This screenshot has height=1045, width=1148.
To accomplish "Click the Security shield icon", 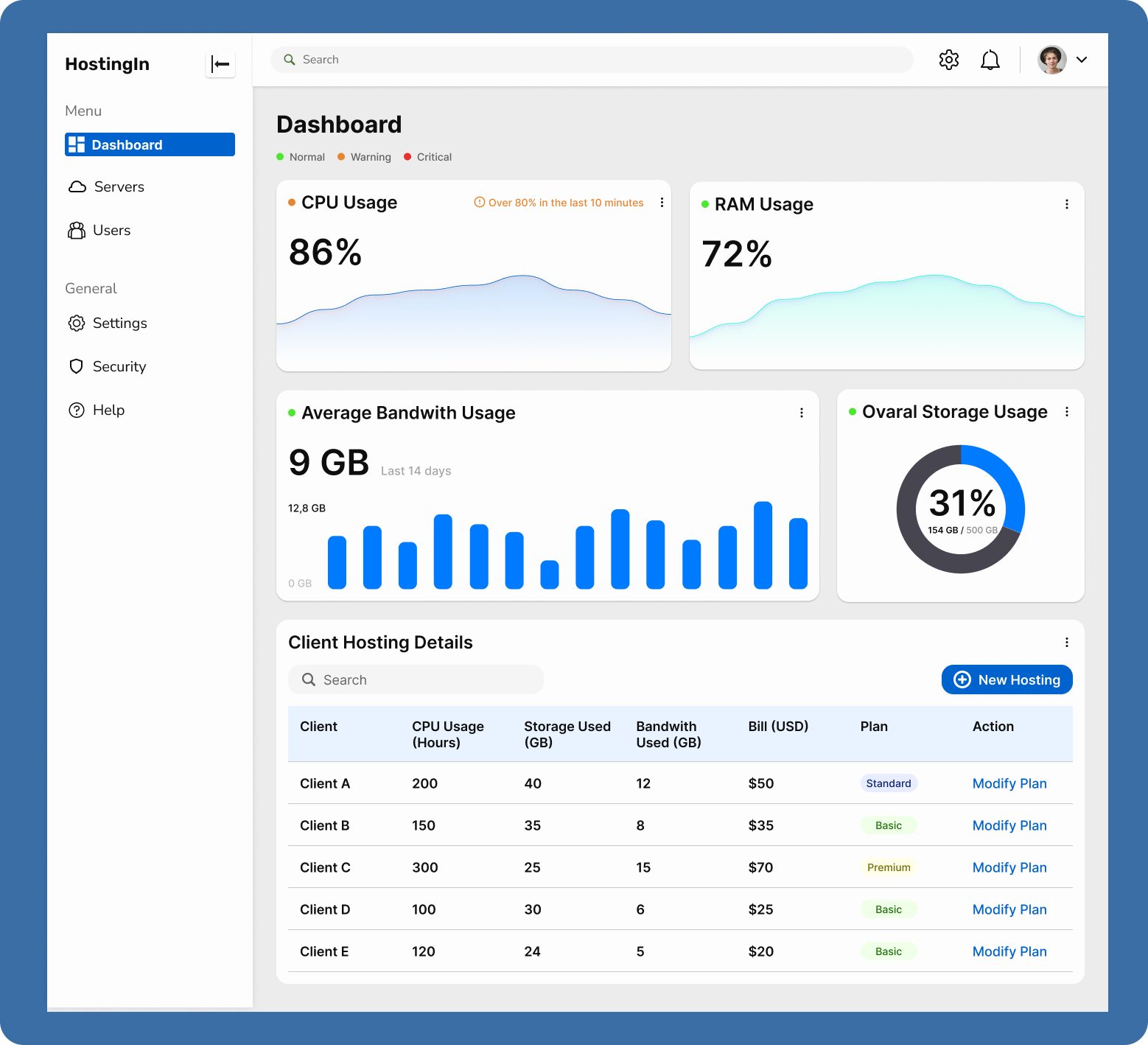I will click(77, 366).
